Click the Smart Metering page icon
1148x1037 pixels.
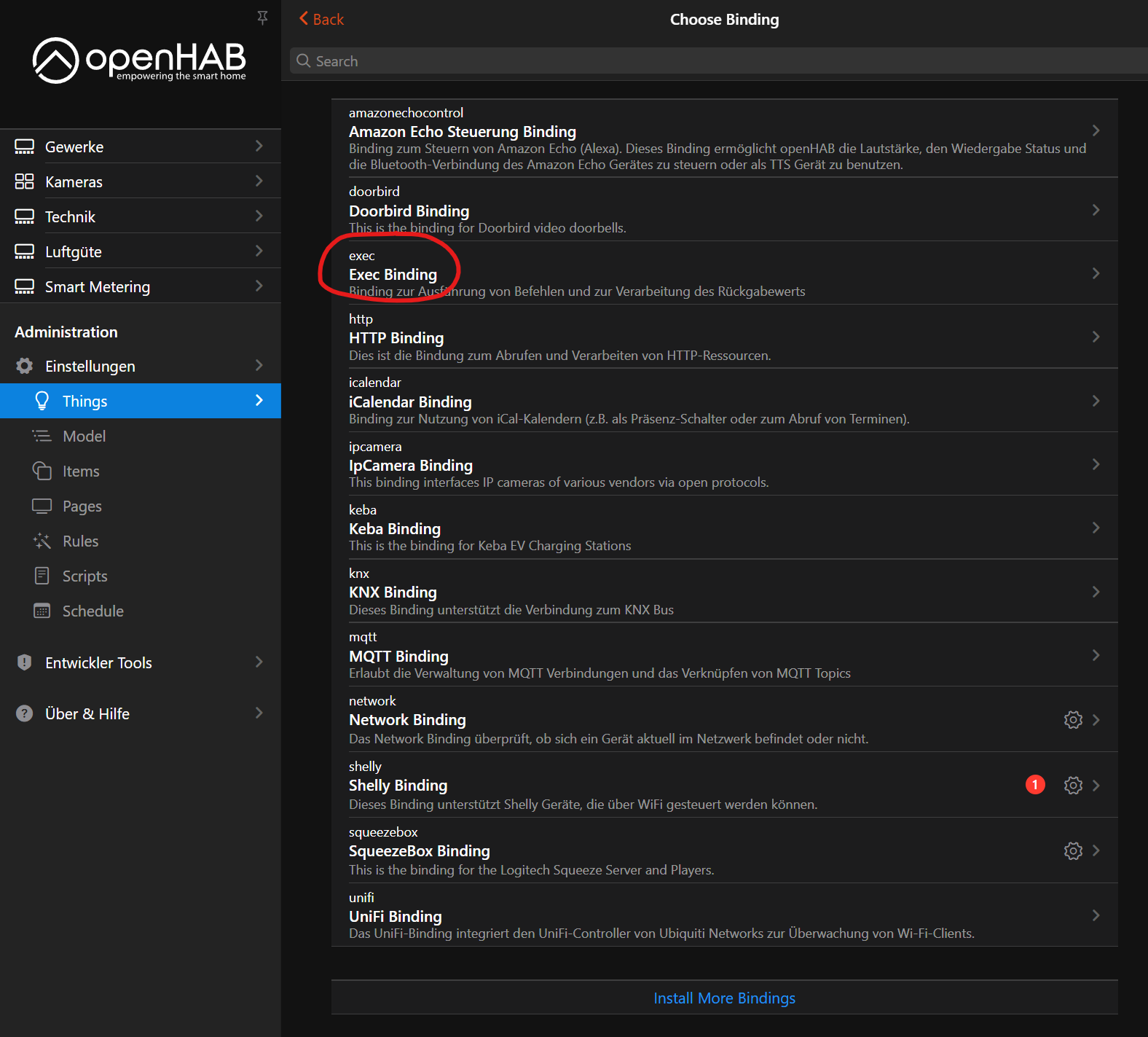coord(25,286)
